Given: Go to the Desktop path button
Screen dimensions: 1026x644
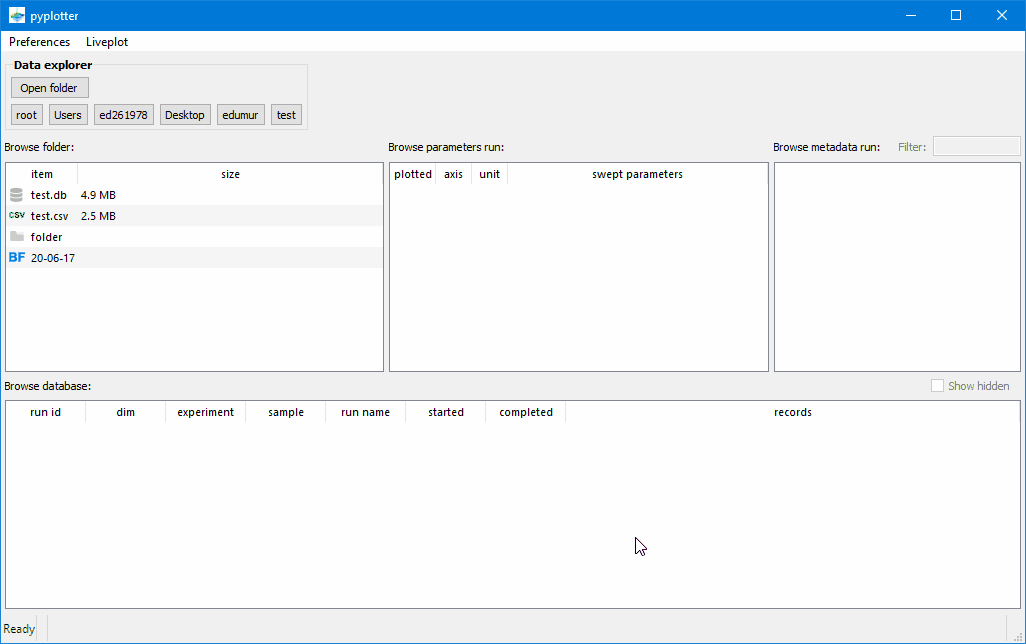Looking at the screenshot, I should click(185, 115).
